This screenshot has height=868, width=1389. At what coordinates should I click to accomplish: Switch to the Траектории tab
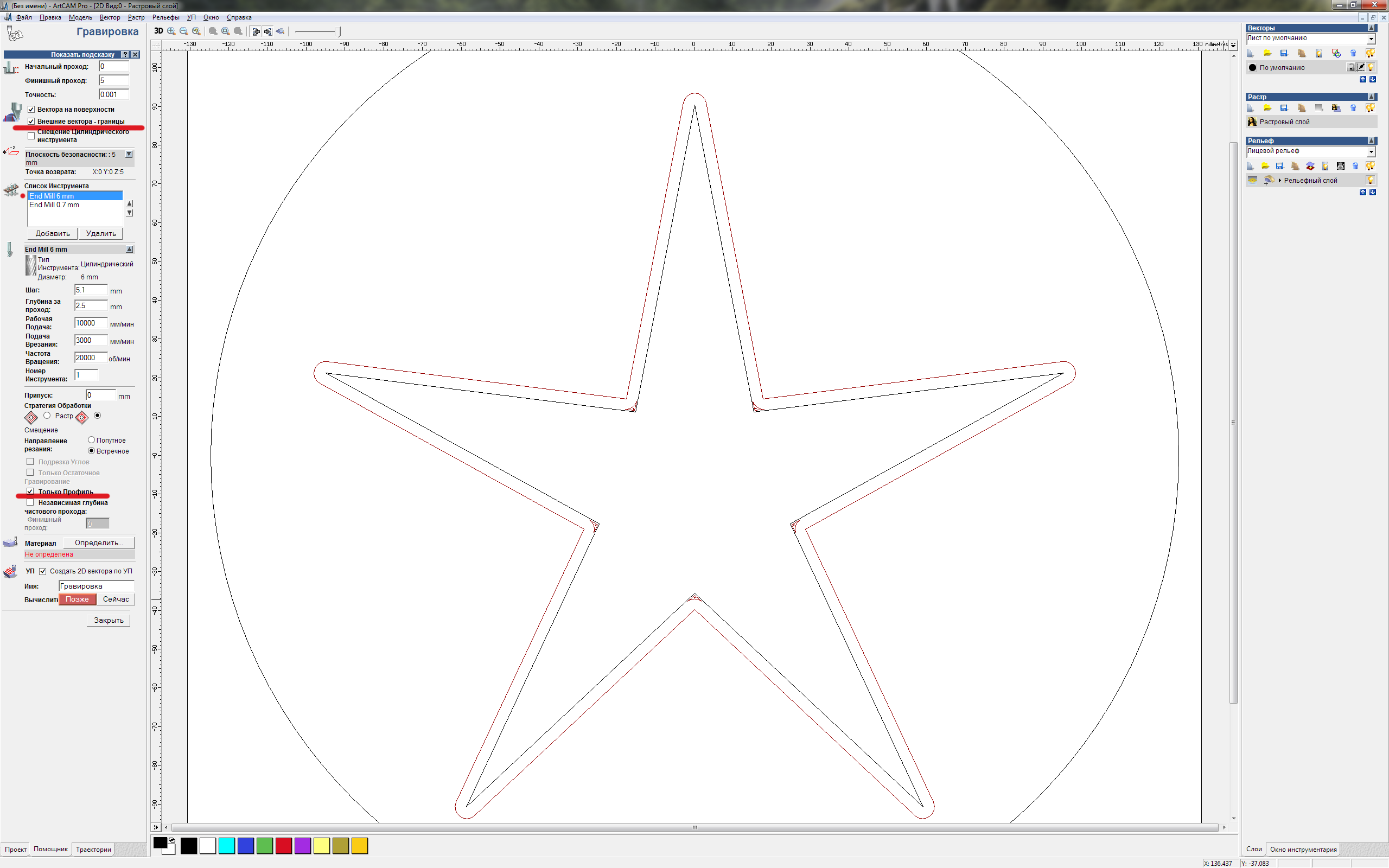(x=93, y=849)
